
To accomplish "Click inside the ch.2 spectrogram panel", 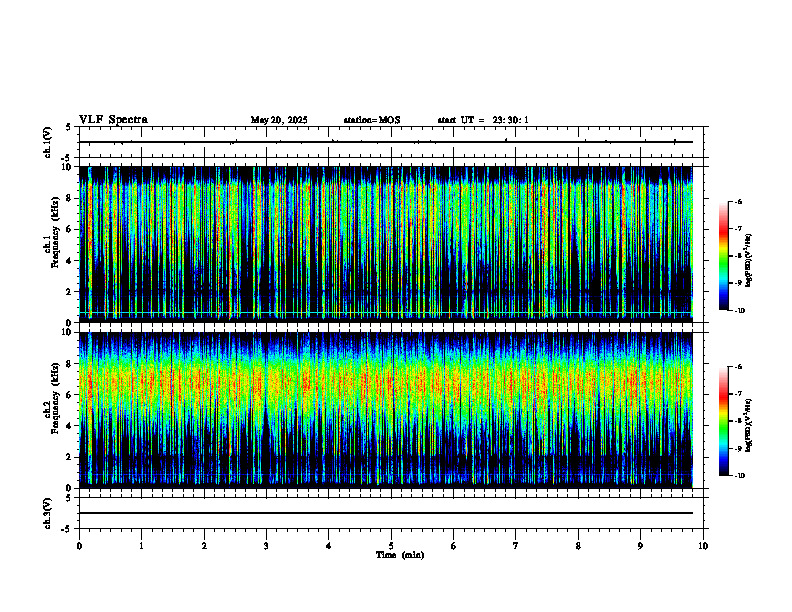I will pos(385,410).
